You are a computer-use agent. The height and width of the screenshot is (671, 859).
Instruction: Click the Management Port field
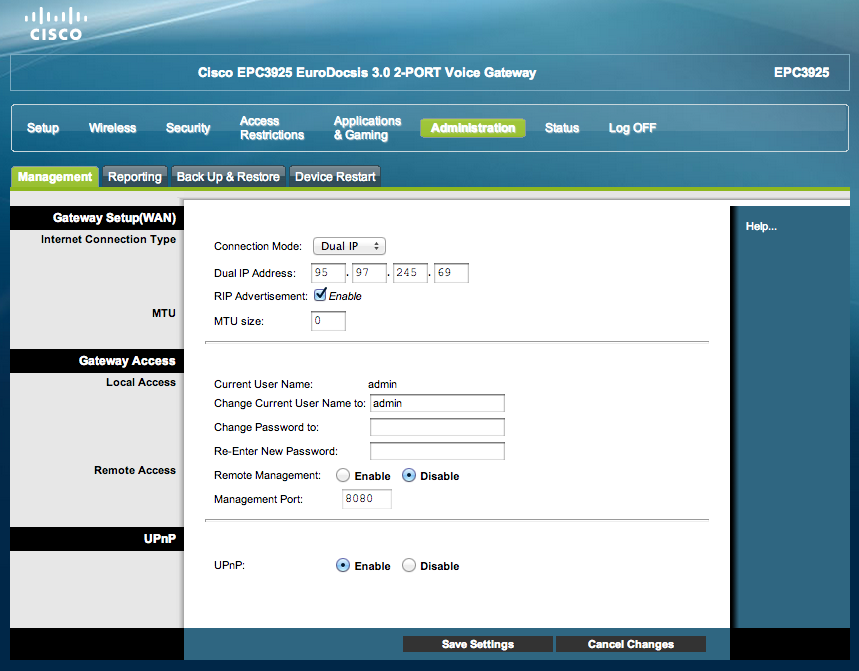pos(366,499)
